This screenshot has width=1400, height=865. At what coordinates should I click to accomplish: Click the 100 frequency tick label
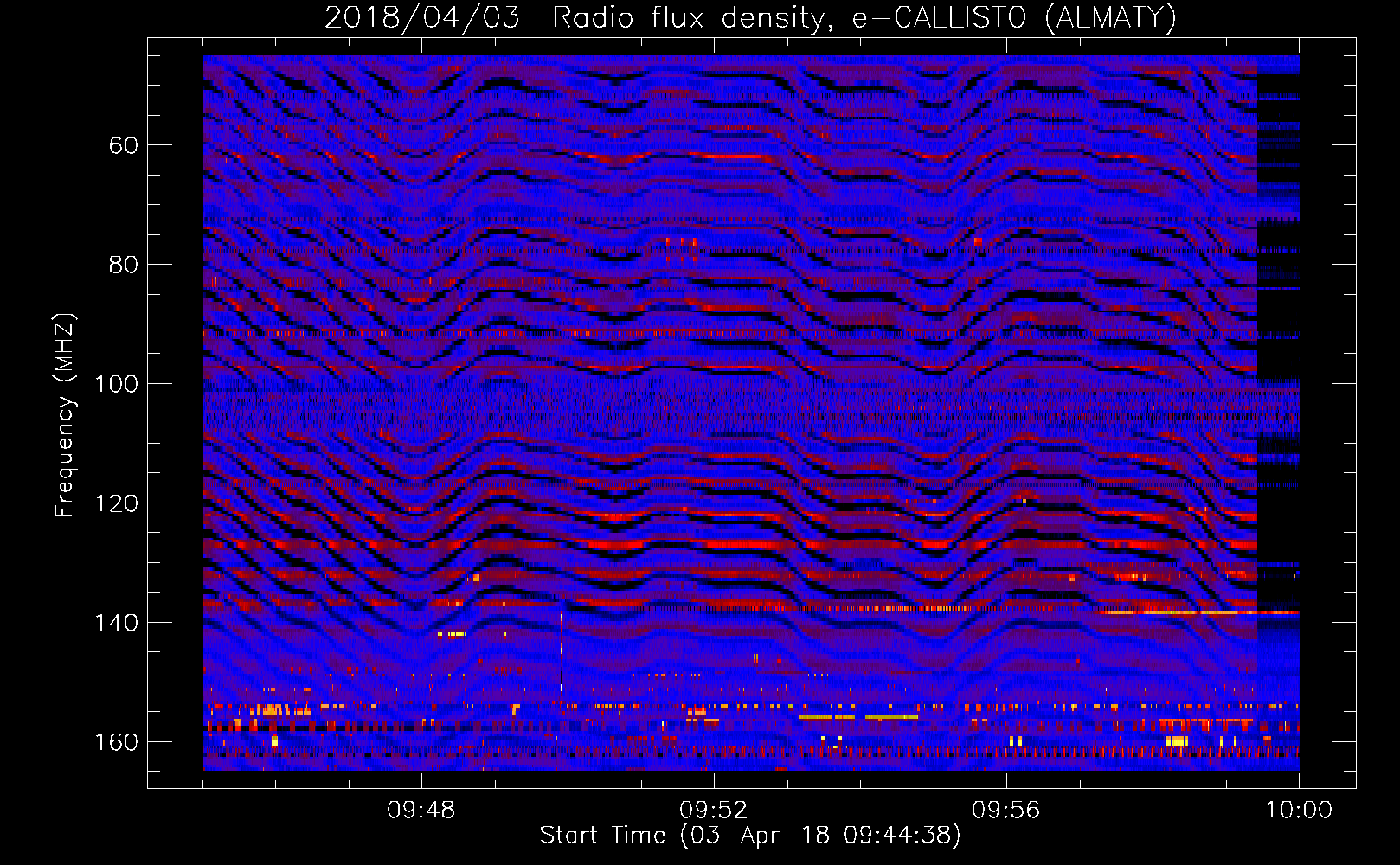coord(117,384)
